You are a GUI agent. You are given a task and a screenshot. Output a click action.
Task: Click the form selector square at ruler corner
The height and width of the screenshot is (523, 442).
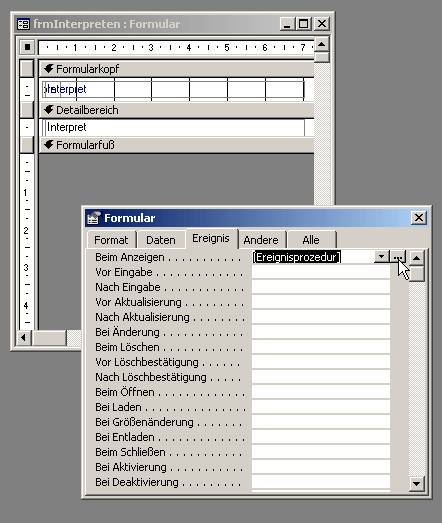click(x=27, y=47)
